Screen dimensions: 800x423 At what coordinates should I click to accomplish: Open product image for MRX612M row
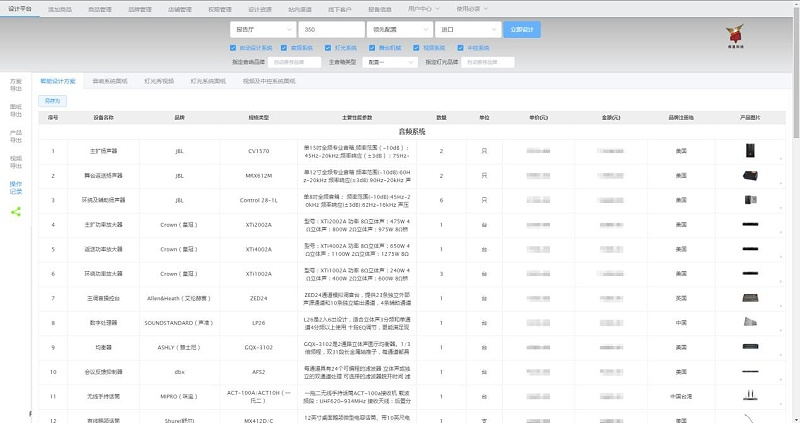coord(750,176)
